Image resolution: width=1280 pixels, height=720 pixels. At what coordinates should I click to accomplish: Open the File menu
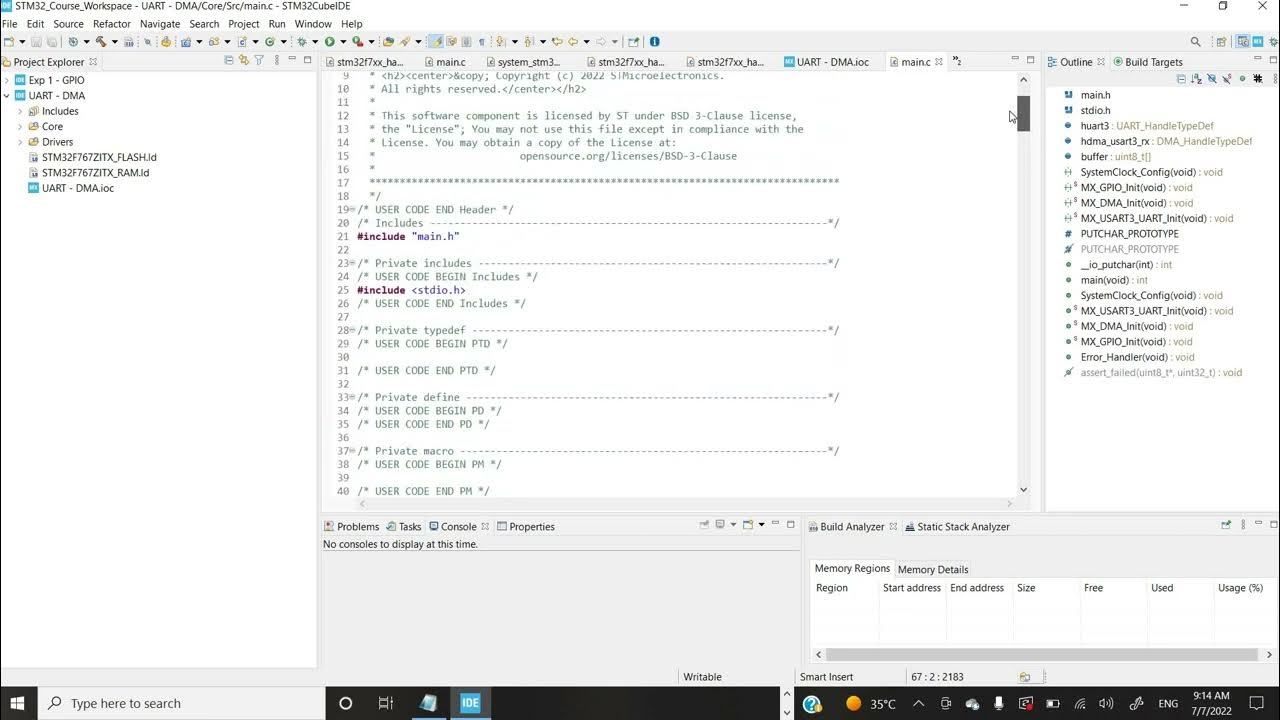tap(10, 24)
